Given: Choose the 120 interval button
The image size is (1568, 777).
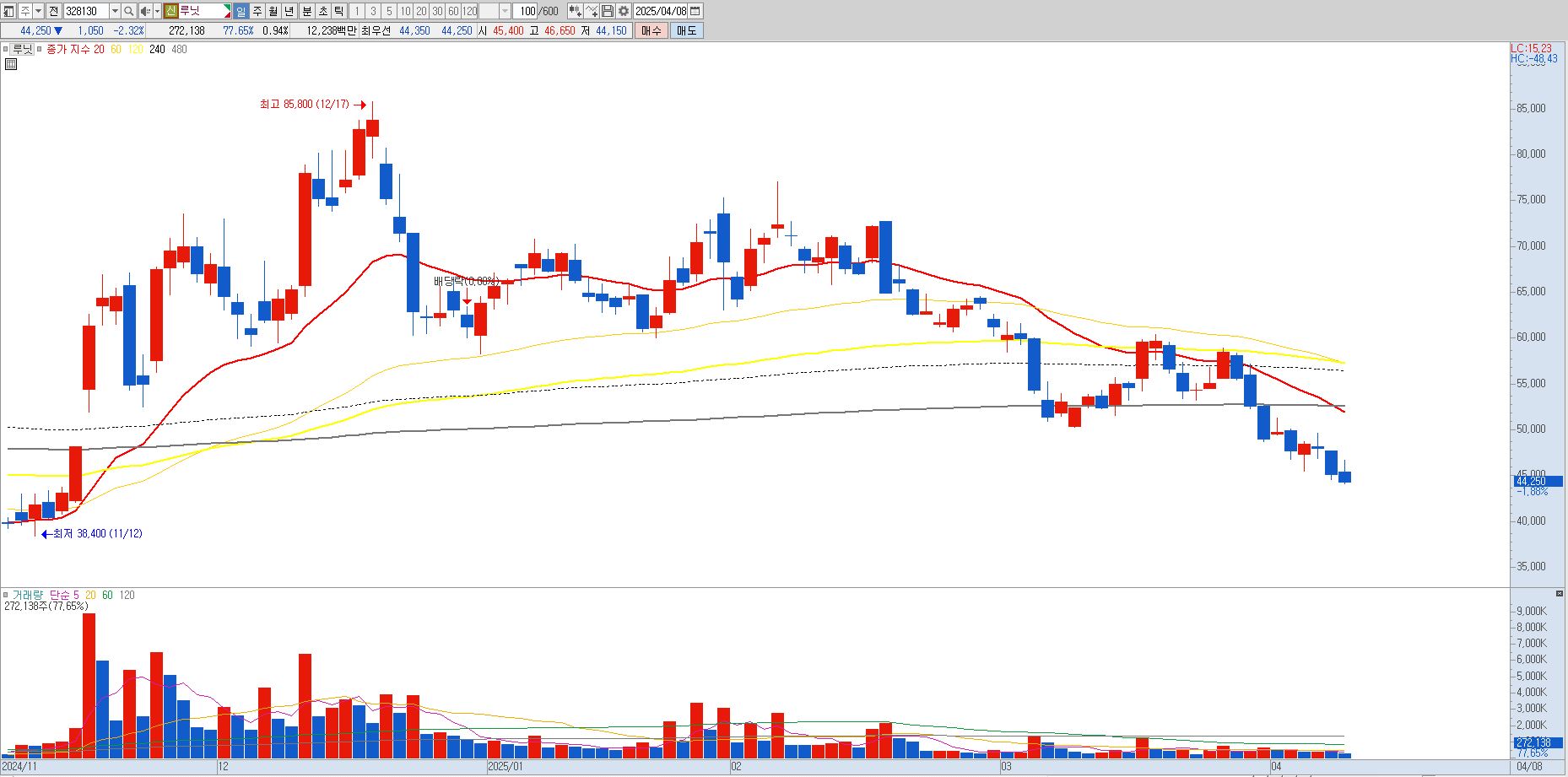Looking at the screenshot, I should click(x=469, y=11).
